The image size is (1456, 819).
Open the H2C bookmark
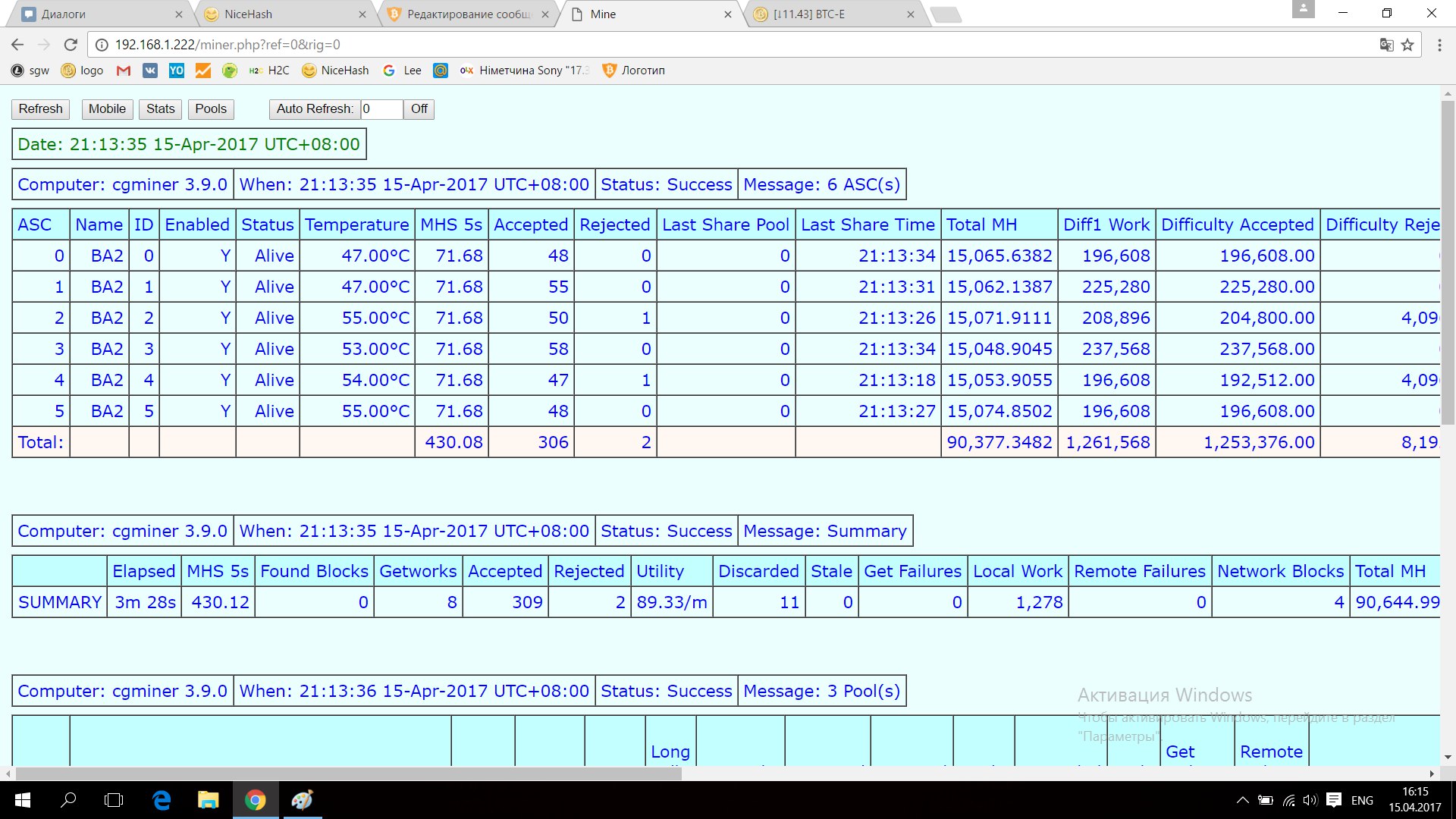[x=269, y=71]
